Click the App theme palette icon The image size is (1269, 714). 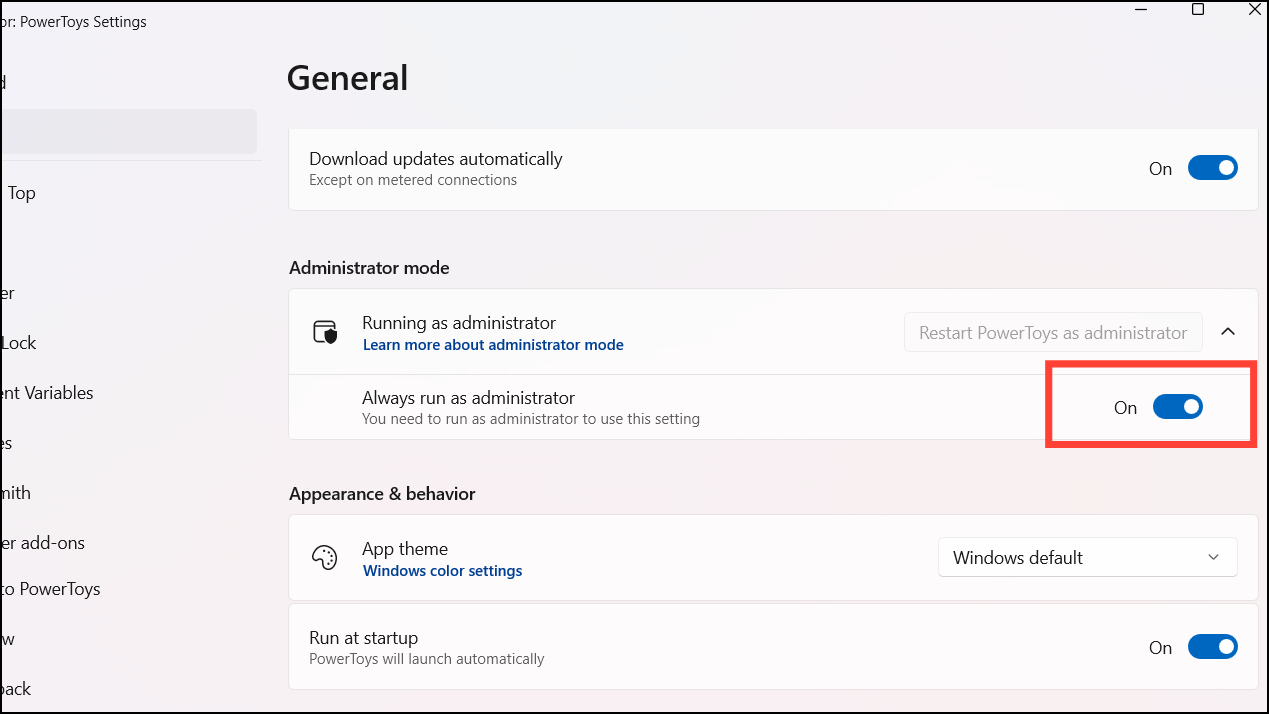pos(325,557)
